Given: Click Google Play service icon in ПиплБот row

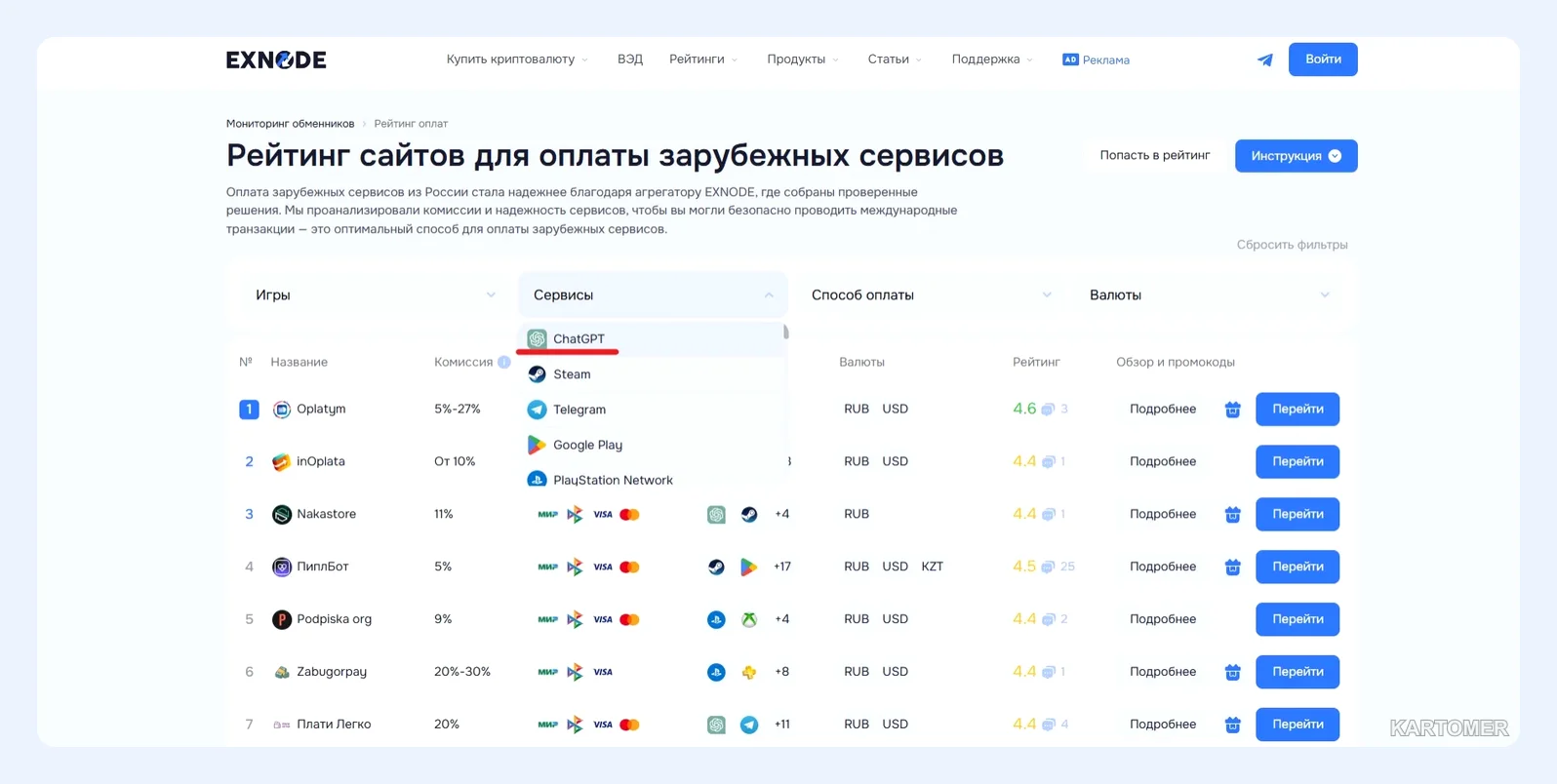Looking at the screenshot, I should click(749, 567).
